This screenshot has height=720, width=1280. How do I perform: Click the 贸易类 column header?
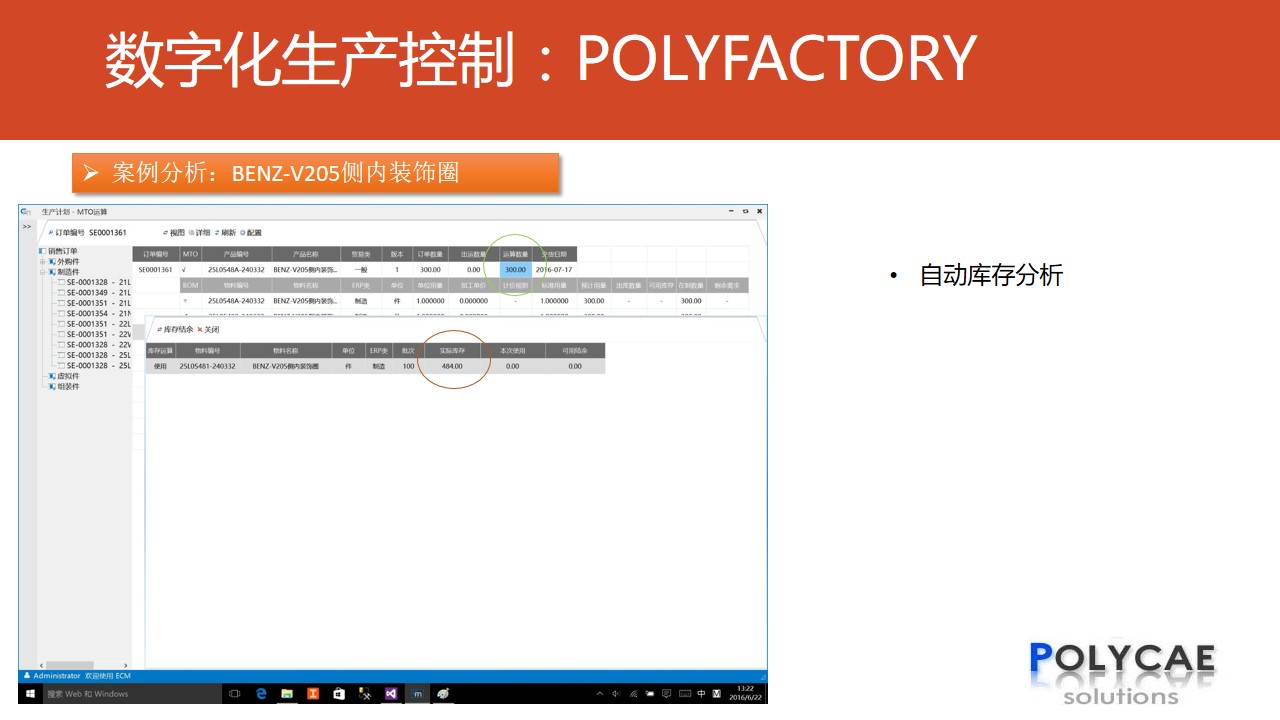coord(360,255)
